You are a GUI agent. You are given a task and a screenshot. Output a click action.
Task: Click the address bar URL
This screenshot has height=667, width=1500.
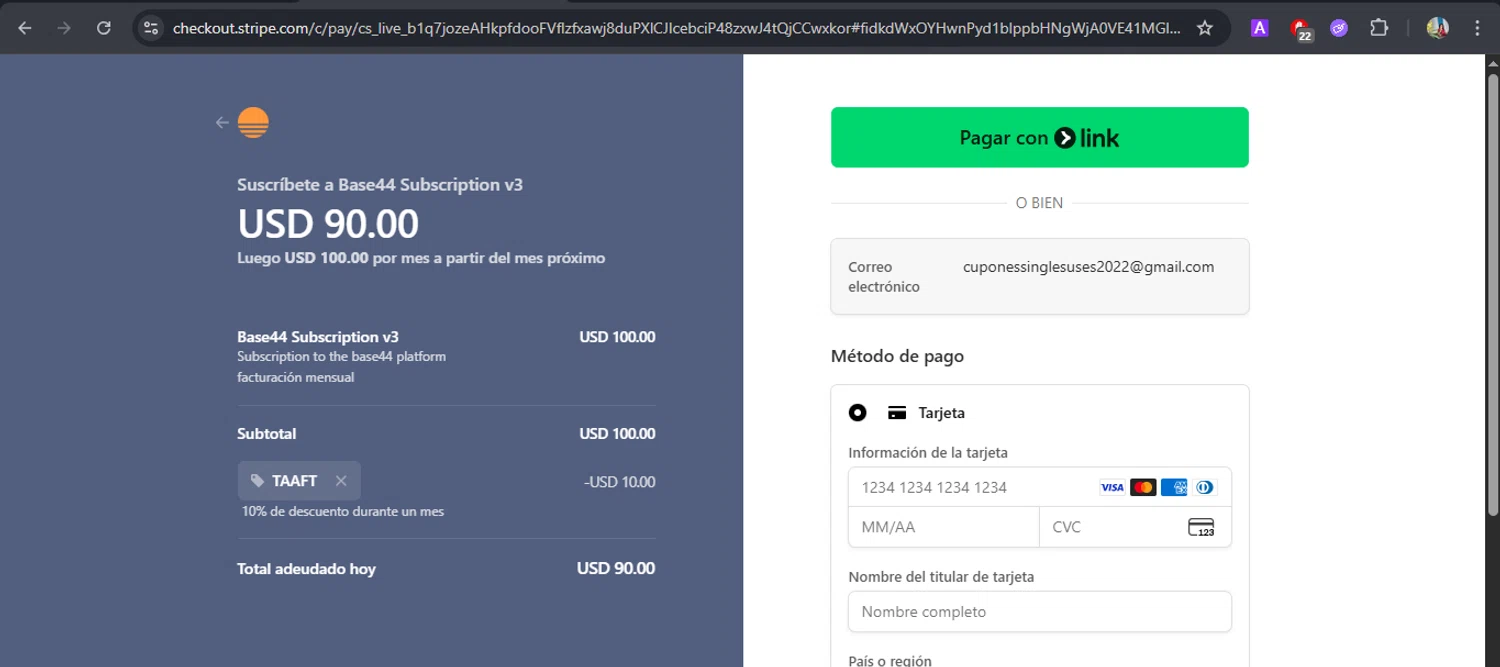675,28
